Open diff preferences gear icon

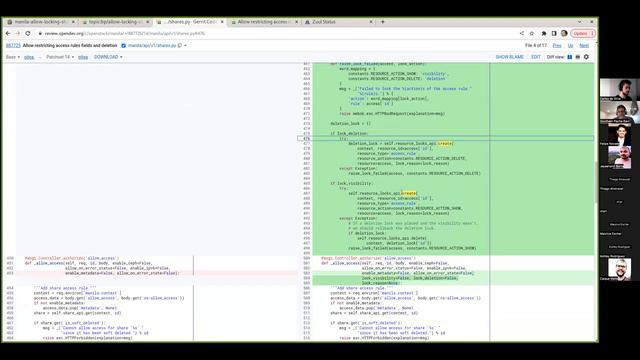coord(586,57)
